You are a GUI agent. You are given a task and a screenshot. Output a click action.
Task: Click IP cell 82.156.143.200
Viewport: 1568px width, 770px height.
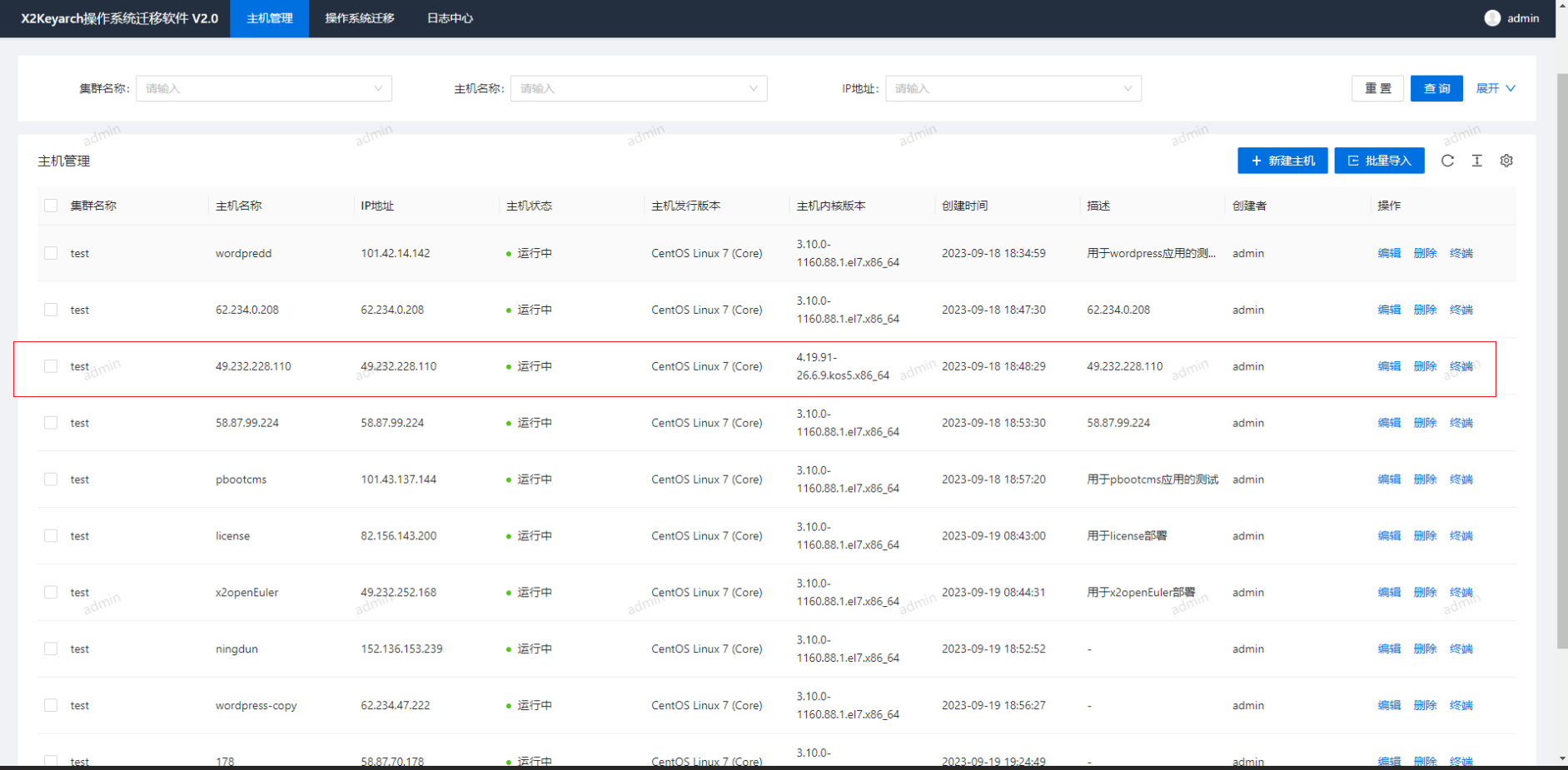(398, 536)
